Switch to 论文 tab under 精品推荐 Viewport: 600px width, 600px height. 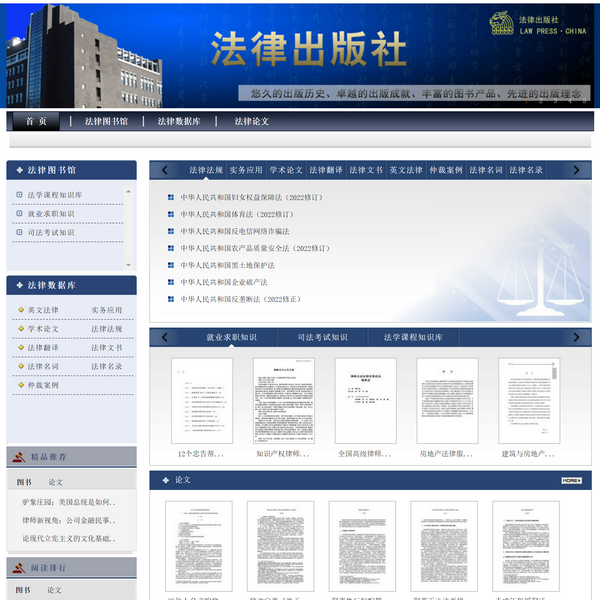pos(56,482)
